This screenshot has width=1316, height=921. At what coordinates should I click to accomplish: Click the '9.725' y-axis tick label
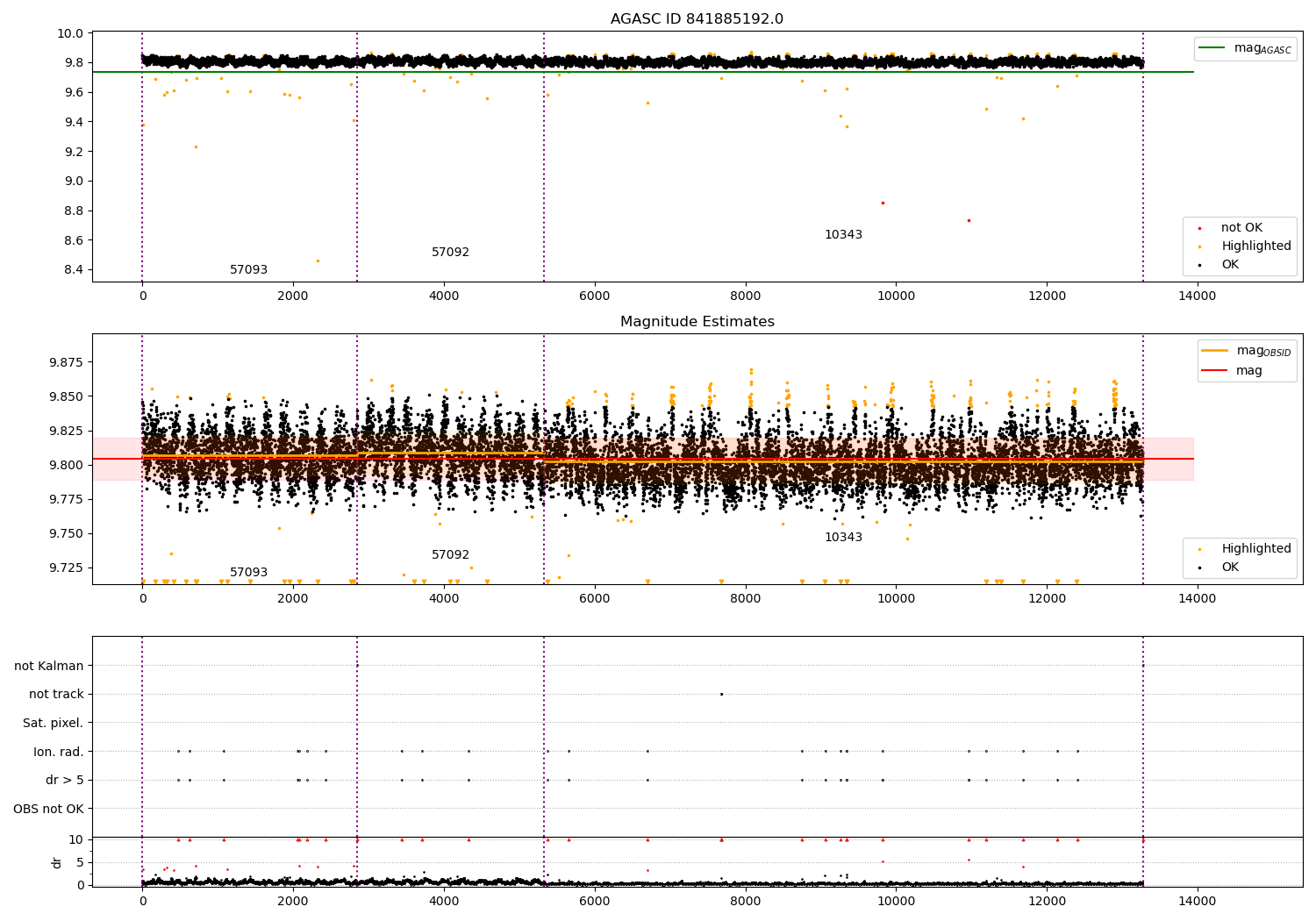point(68,568)
